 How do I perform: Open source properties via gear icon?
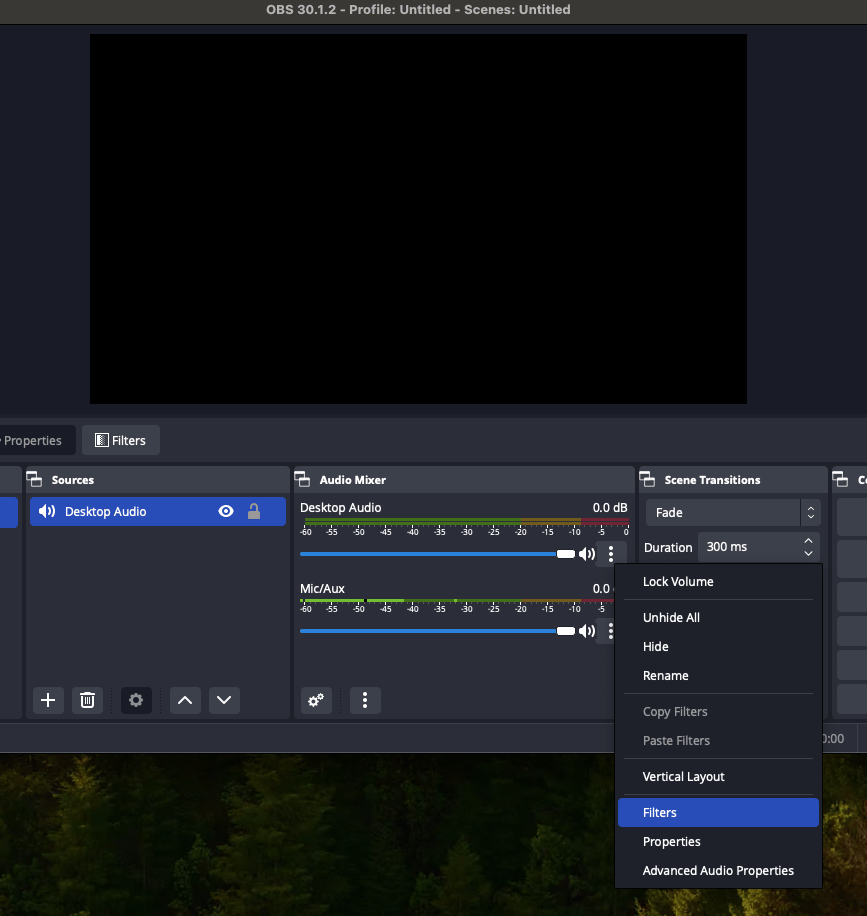point(136,700)
